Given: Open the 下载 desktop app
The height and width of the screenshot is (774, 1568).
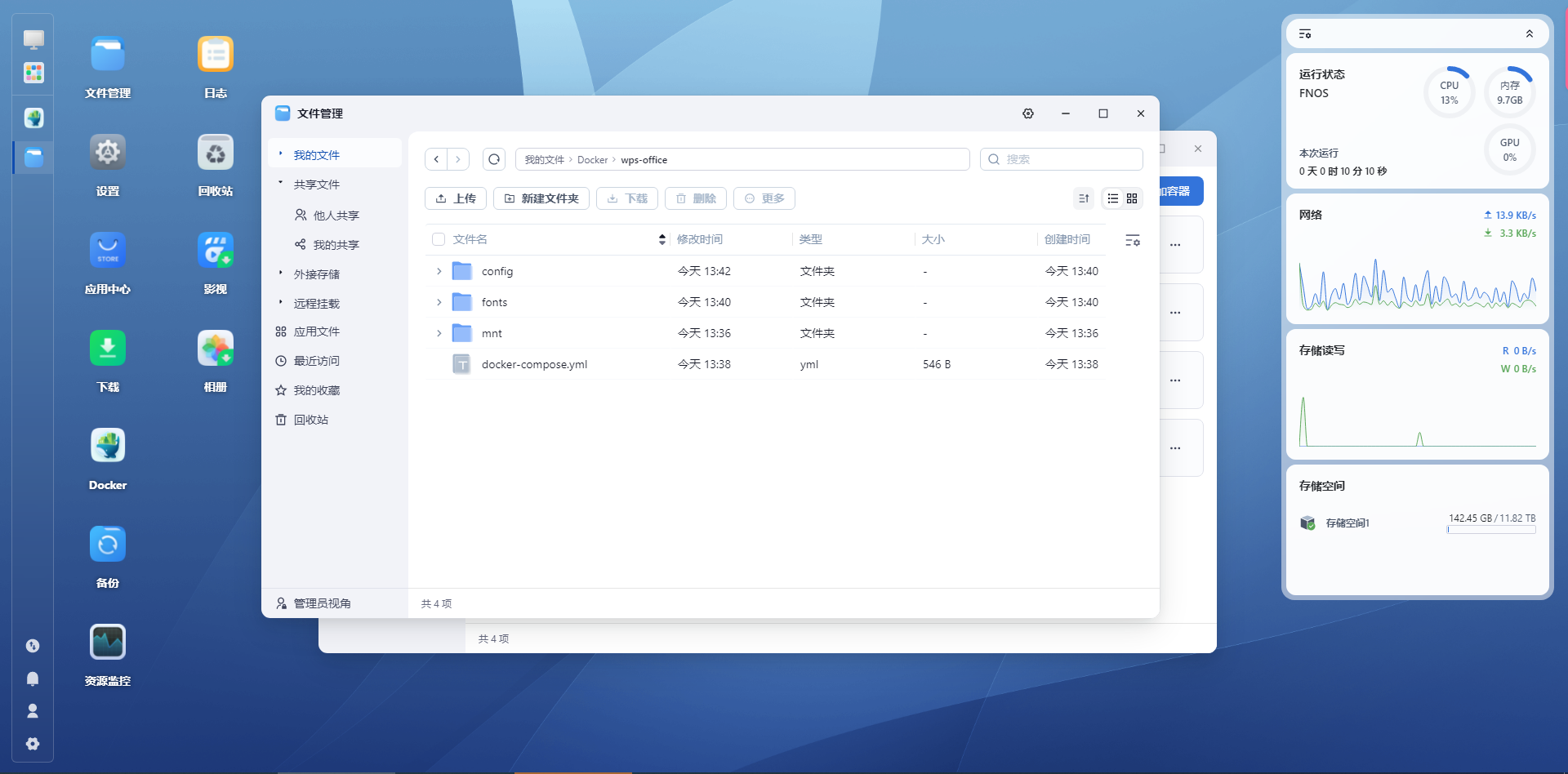Looking at the screenshot, I should coord(108,349).
